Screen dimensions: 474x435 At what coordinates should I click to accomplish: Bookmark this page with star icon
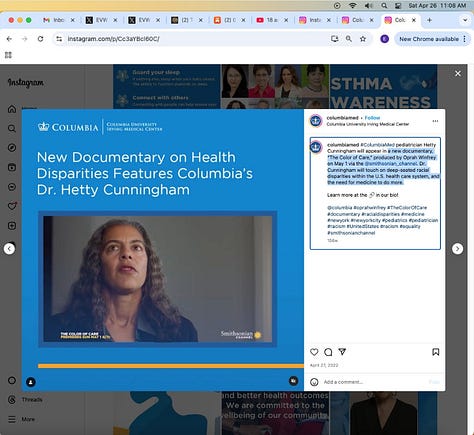[363, 39]
